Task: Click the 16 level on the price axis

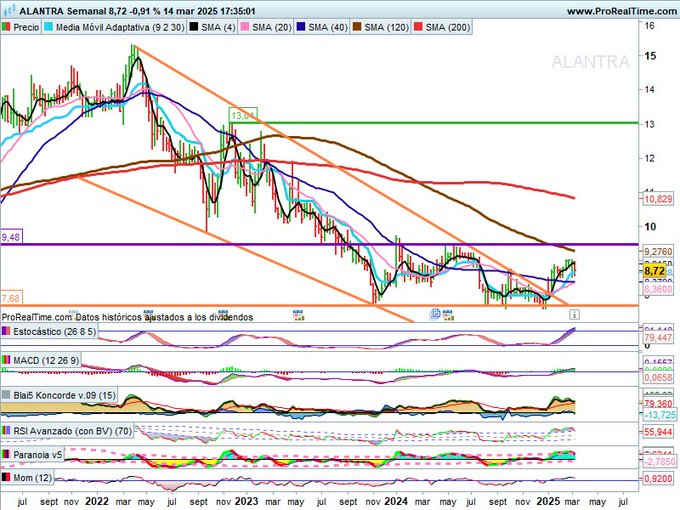Action: pyautogui.click(x=649, y=26)
